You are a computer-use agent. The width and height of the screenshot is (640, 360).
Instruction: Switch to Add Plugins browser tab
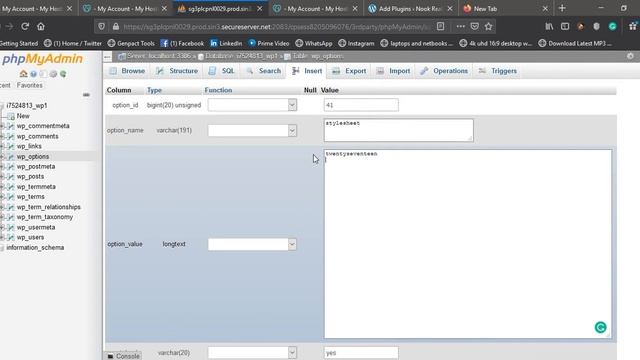click(410, 8)
